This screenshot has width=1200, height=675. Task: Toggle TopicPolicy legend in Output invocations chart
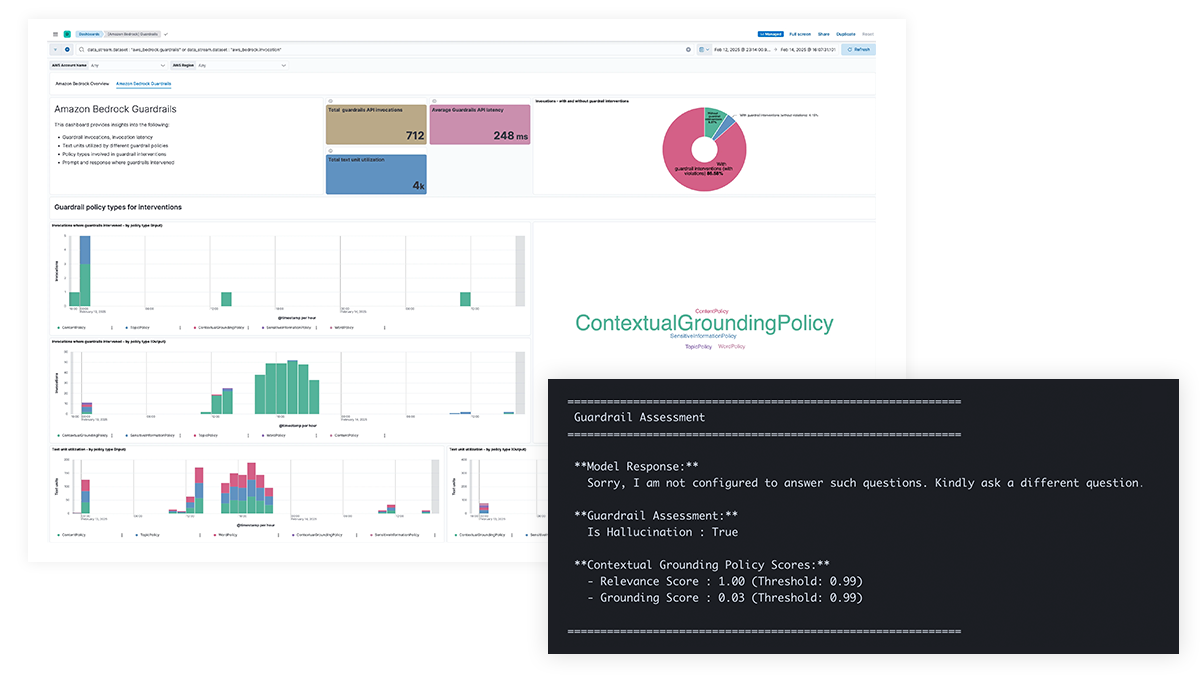[x=206, y=436]
